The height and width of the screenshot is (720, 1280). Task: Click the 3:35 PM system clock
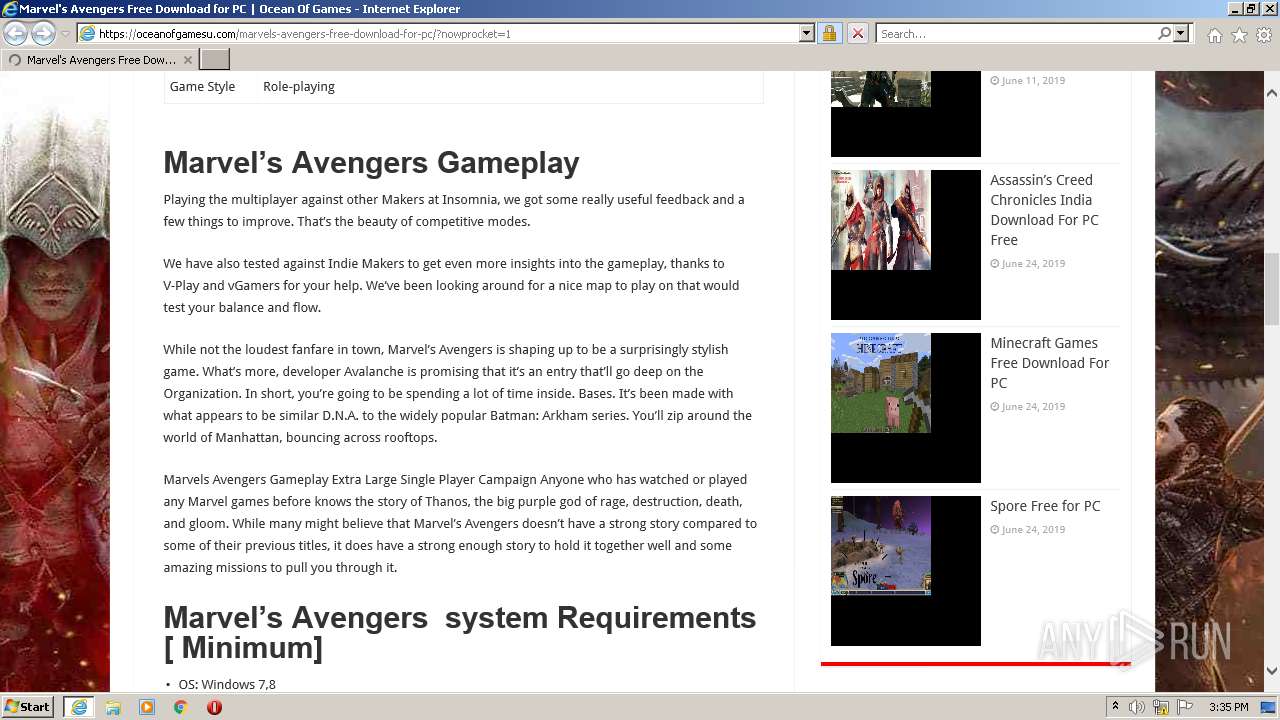(x=1228, y=707)
